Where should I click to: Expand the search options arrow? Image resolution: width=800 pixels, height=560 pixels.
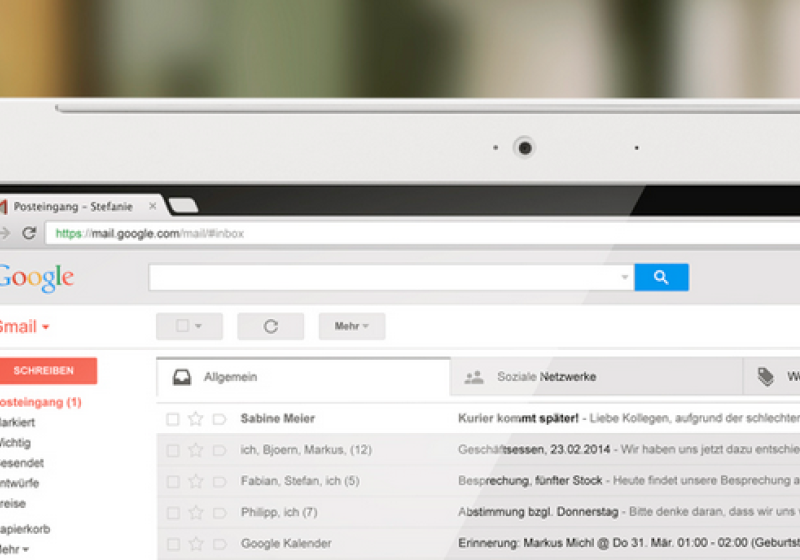[624, 277]
